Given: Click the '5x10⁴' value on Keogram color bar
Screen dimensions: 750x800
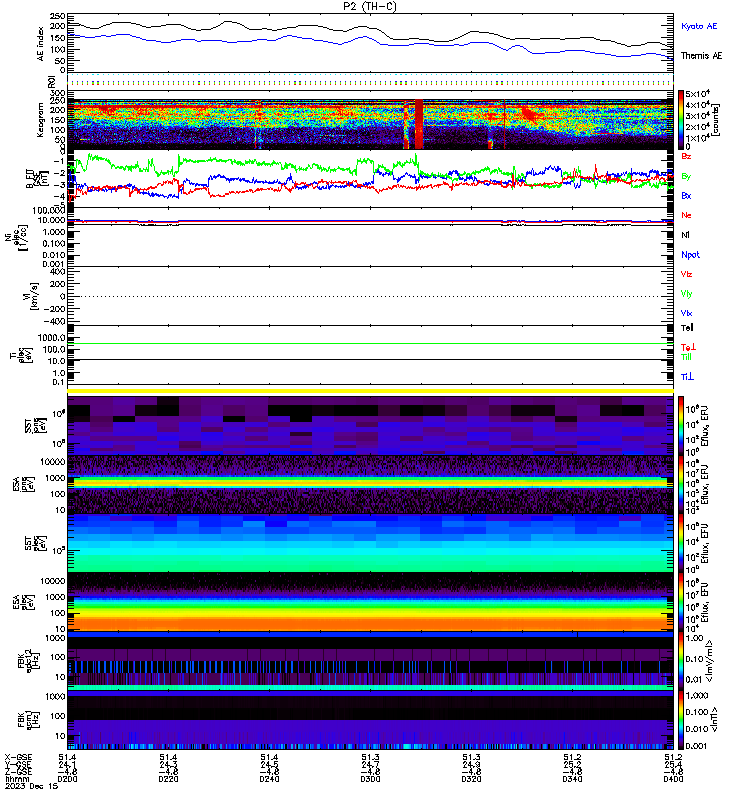Looking at the screenshot, I should coord(697,94).
